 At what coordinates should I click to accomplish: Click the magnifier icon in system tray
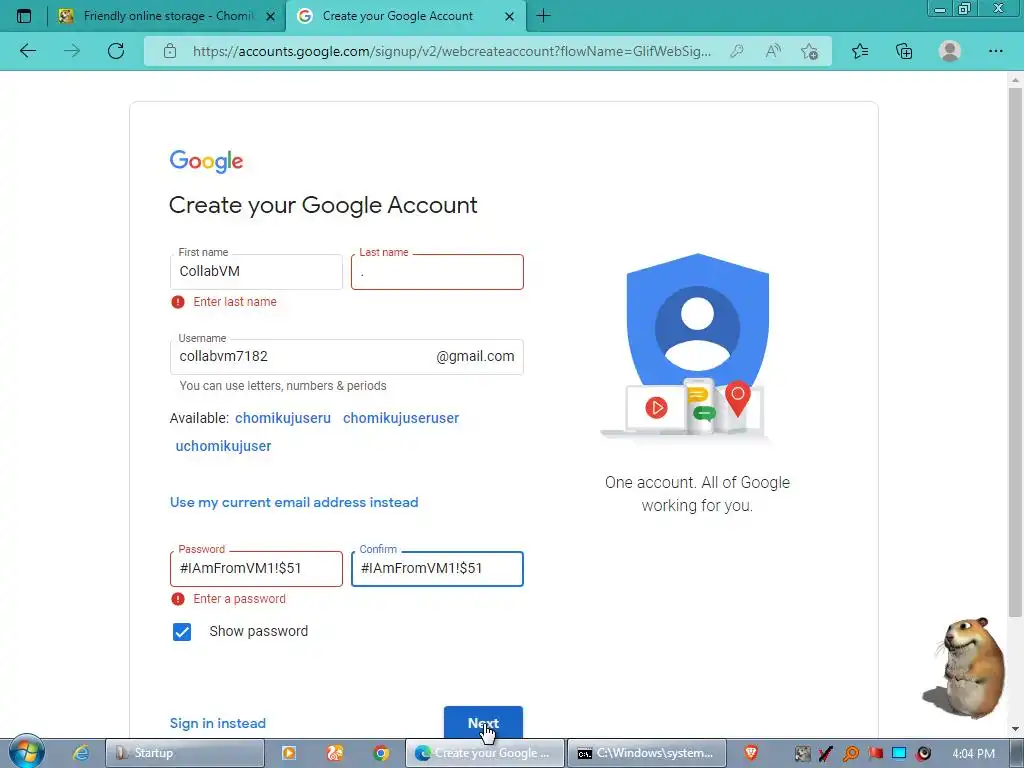pyautogui.click(x=851, y=754)
